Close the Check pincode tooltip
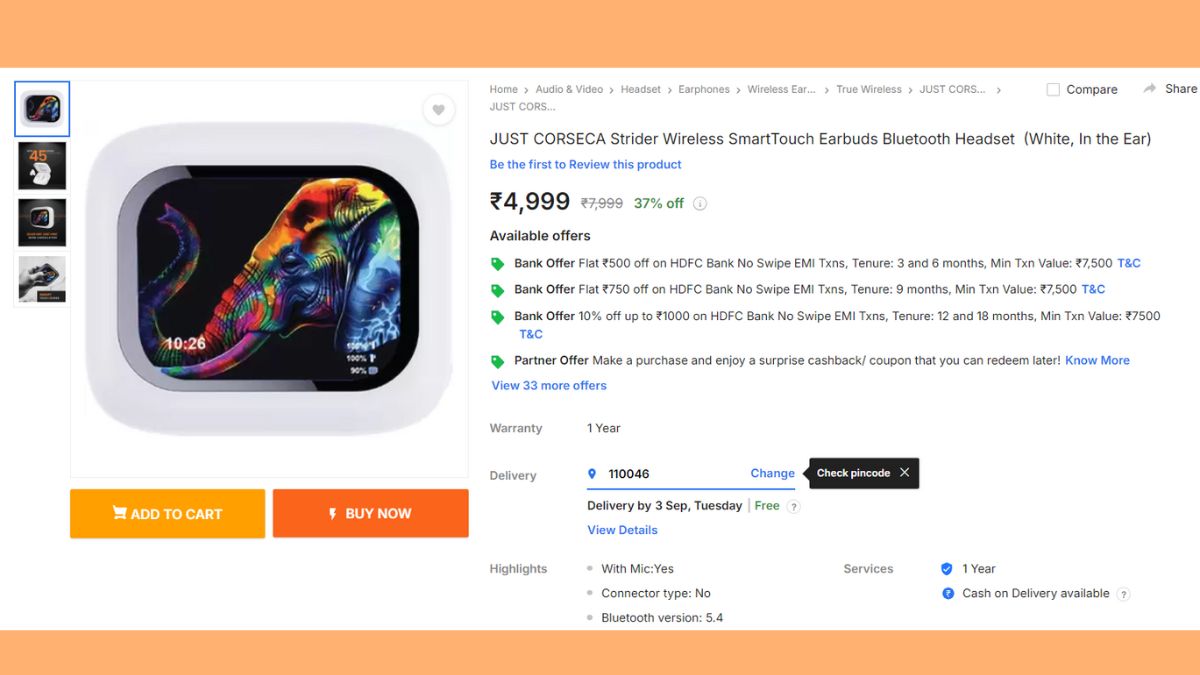The height and width of the screenshot is (675, 1200). coord(904,473)
